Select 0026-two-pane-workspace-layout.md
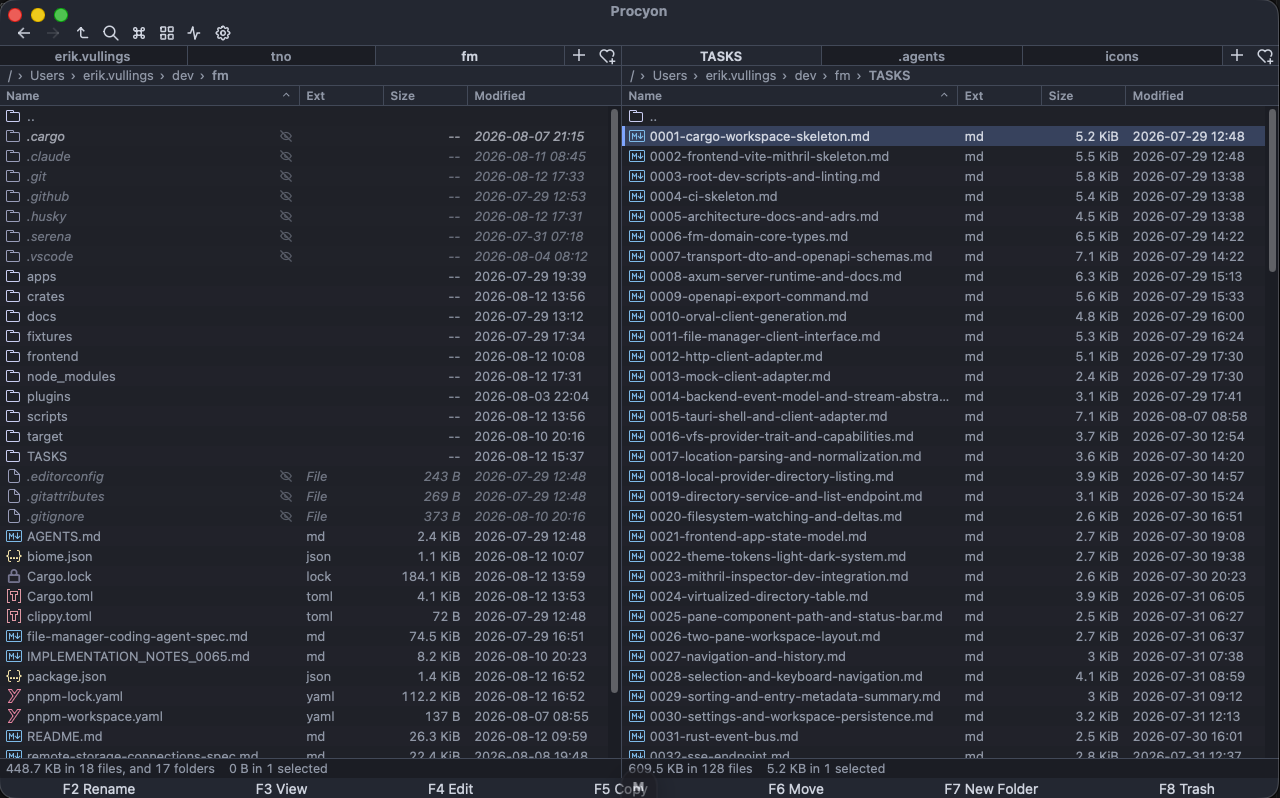1280x798 pixels. point(944,636)
